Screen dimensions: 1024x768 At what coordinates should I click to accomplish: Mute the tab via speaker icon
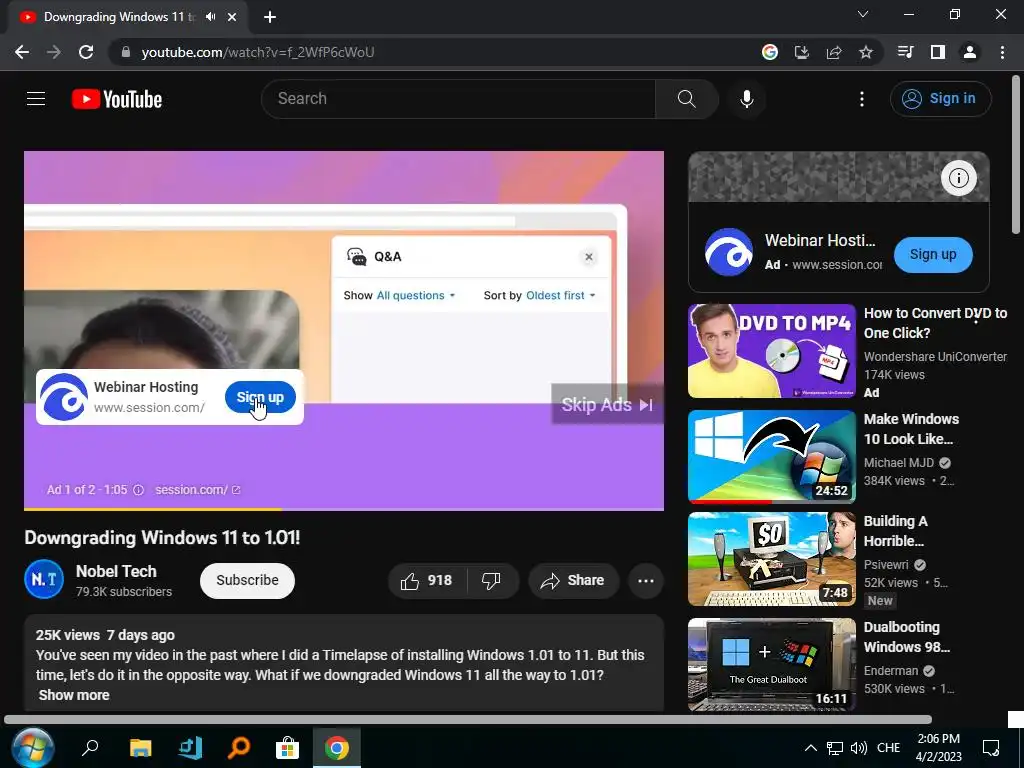pos(210,17)
